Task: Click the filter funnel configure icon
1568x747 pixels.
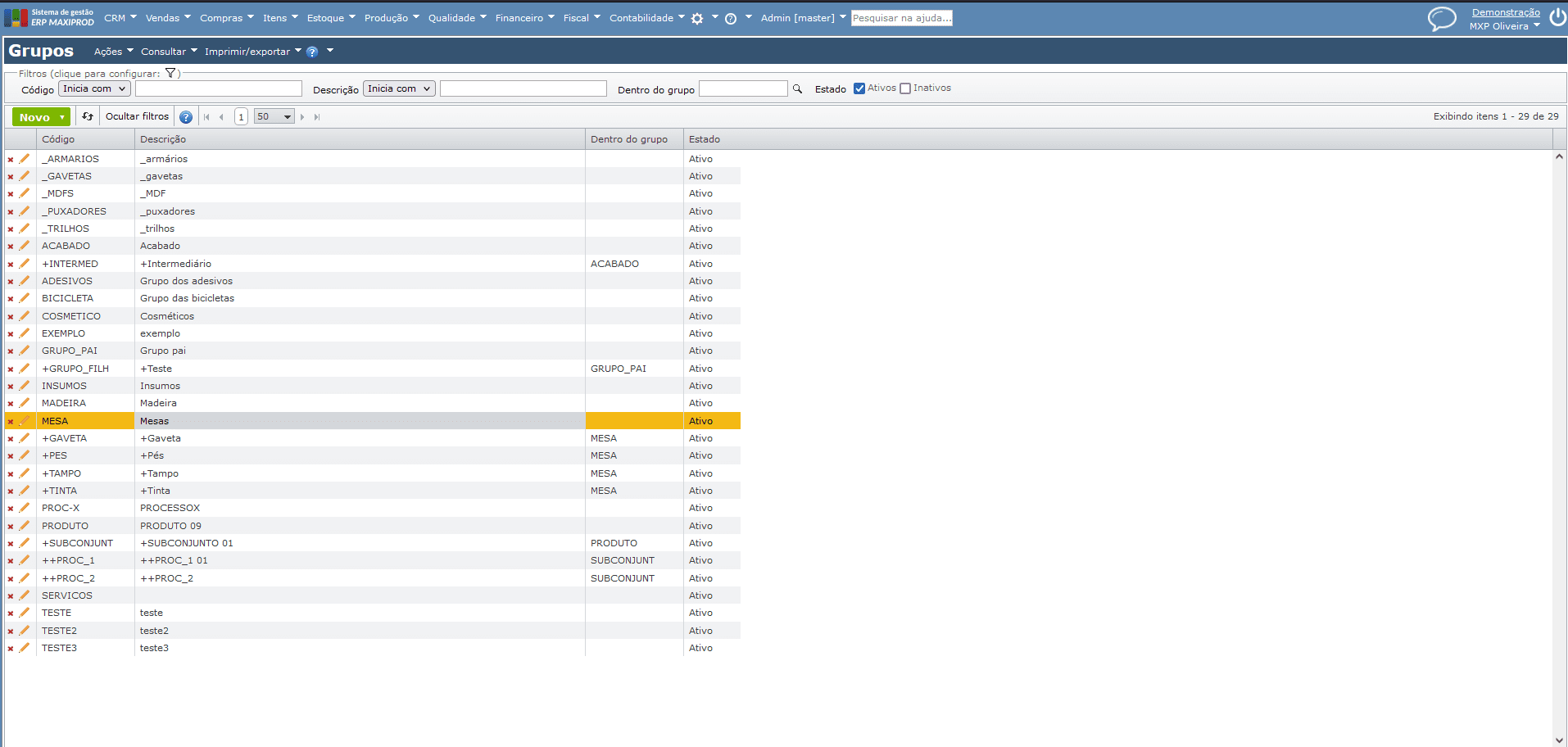Action: click(170, 73)
